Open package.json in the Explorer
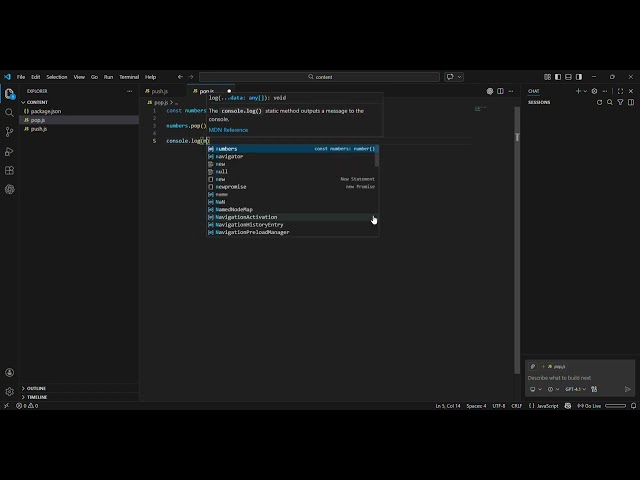This screenshot has height=480, width=640. [46, 111]
